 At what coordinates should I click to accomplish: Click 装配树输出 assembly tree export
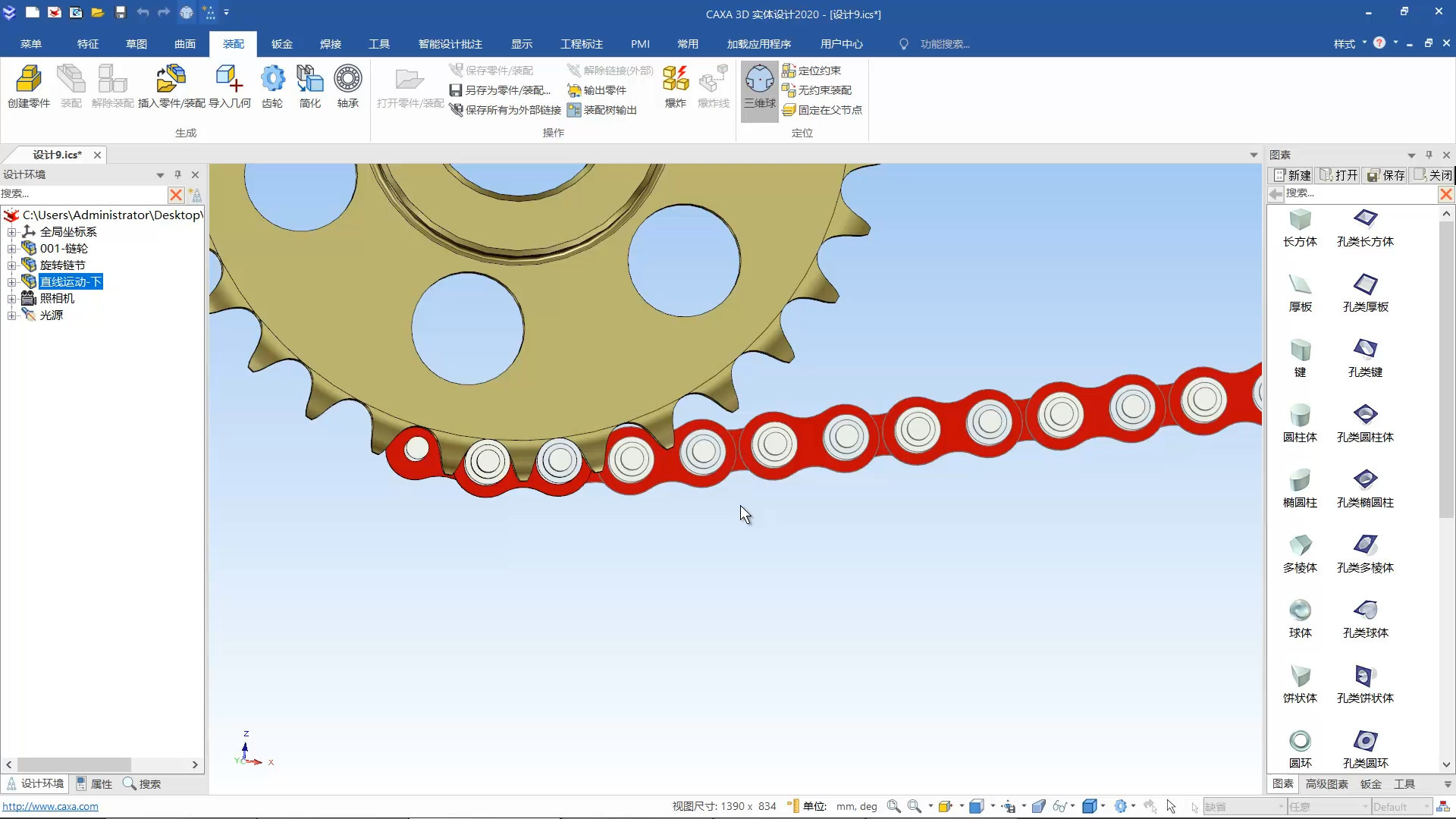pos(602,110)
